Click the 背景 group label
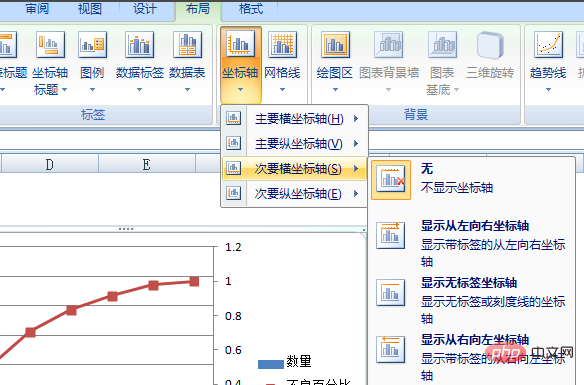Viewport: 584px width, 385px height. (416, 115)
